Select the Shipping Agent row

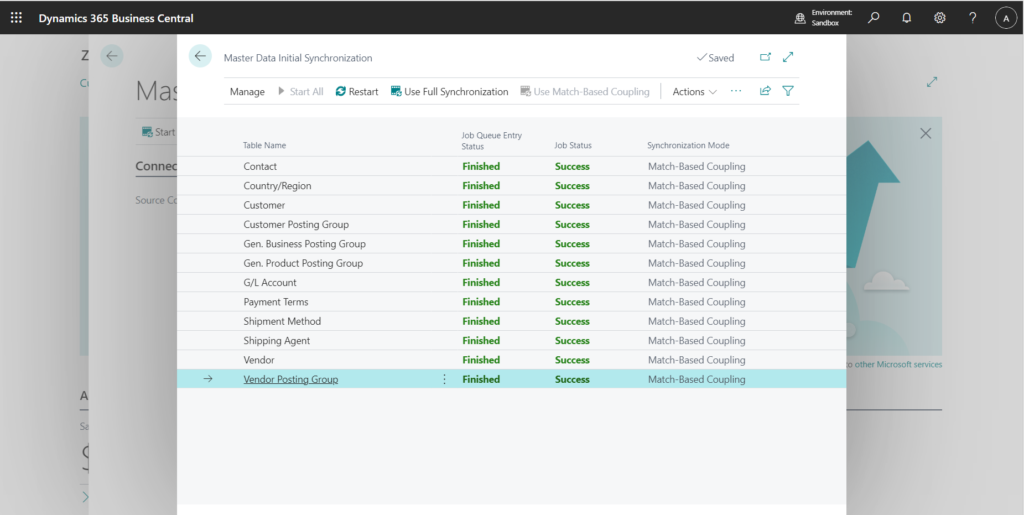pos(511,341)
